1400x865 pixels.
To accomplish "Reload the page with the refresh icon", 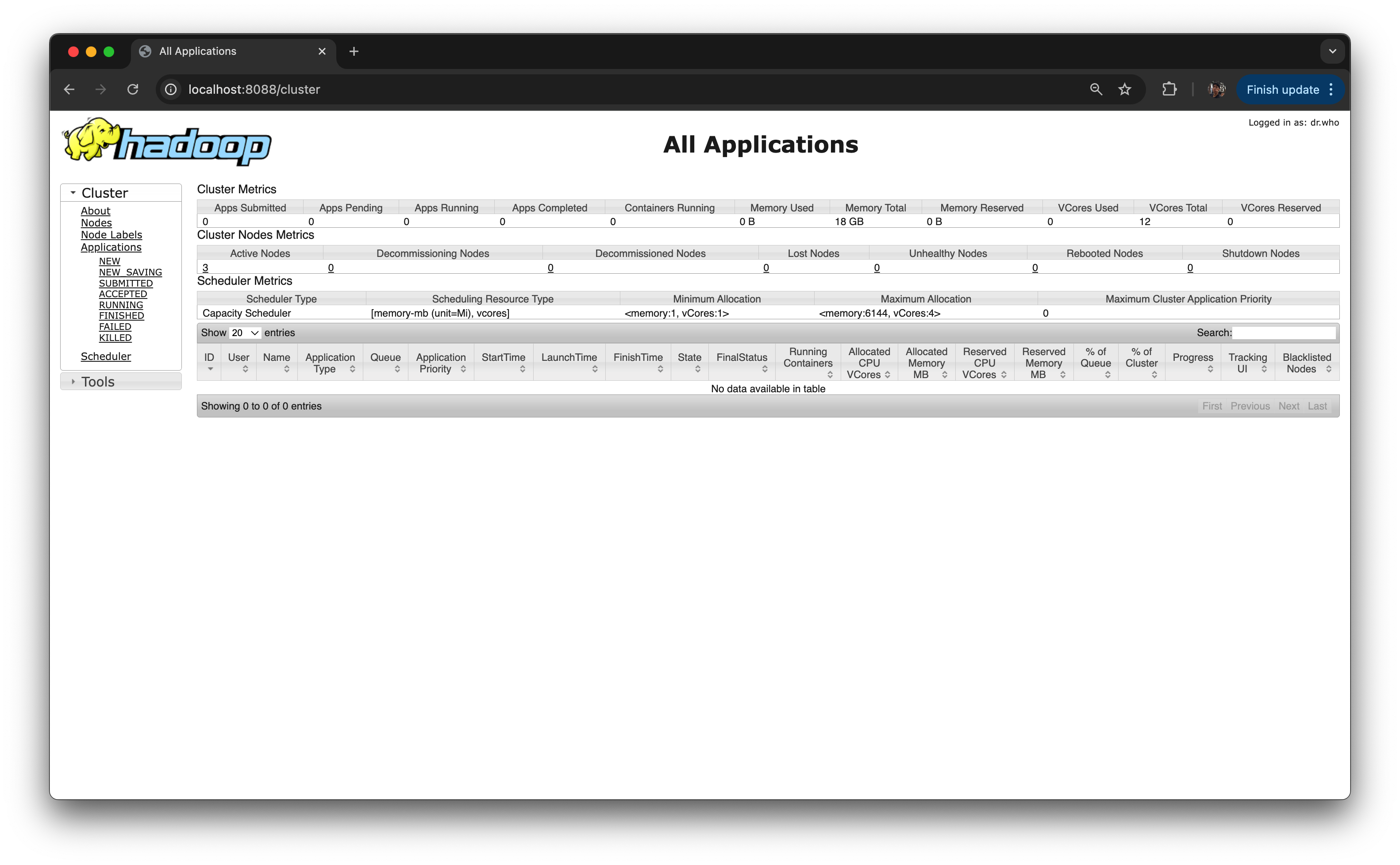I will [x=133, y=89].
